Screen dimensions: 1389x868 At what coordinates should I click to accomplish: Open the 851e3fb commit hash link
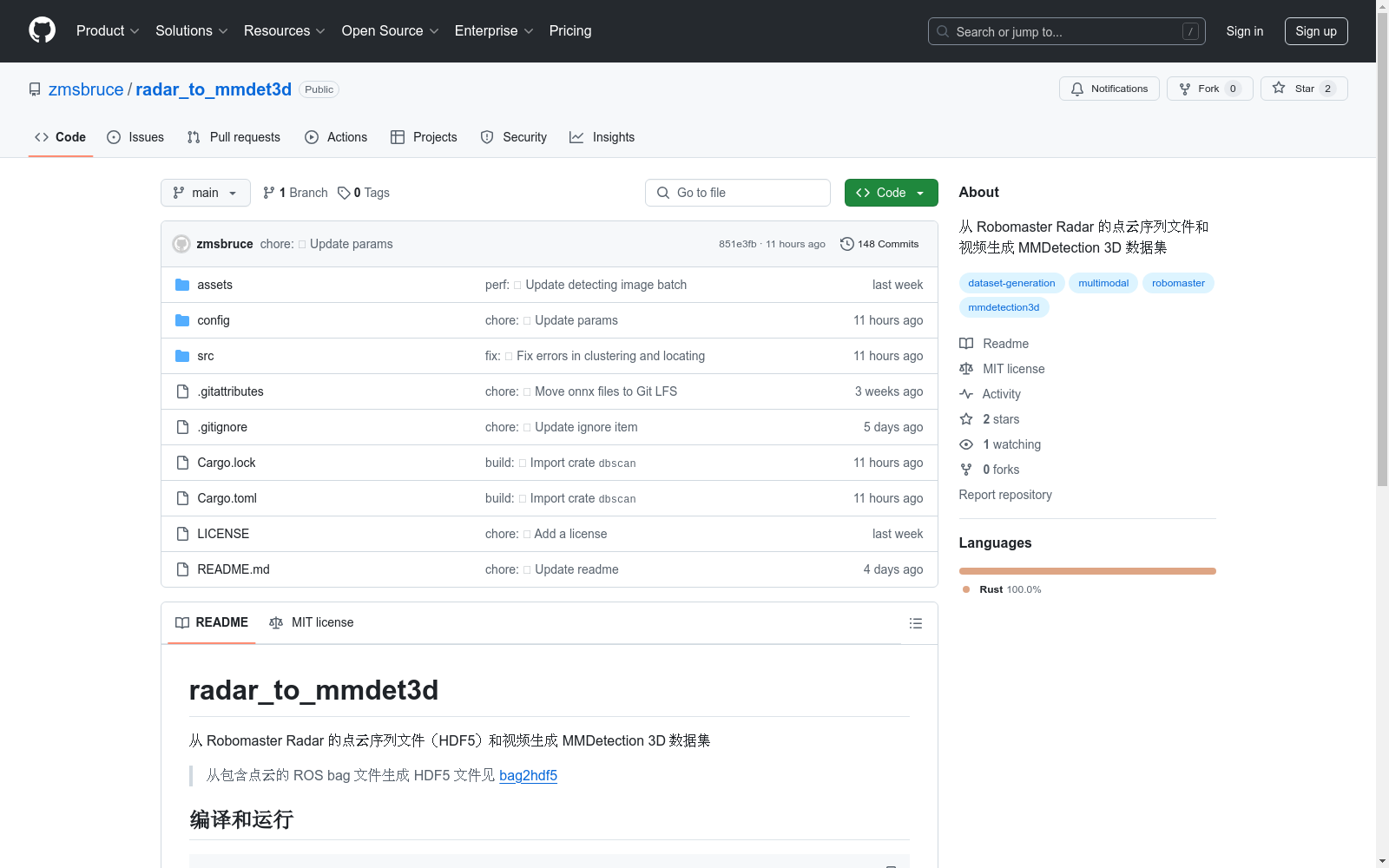pyautogui.click(x=738, y=244)
